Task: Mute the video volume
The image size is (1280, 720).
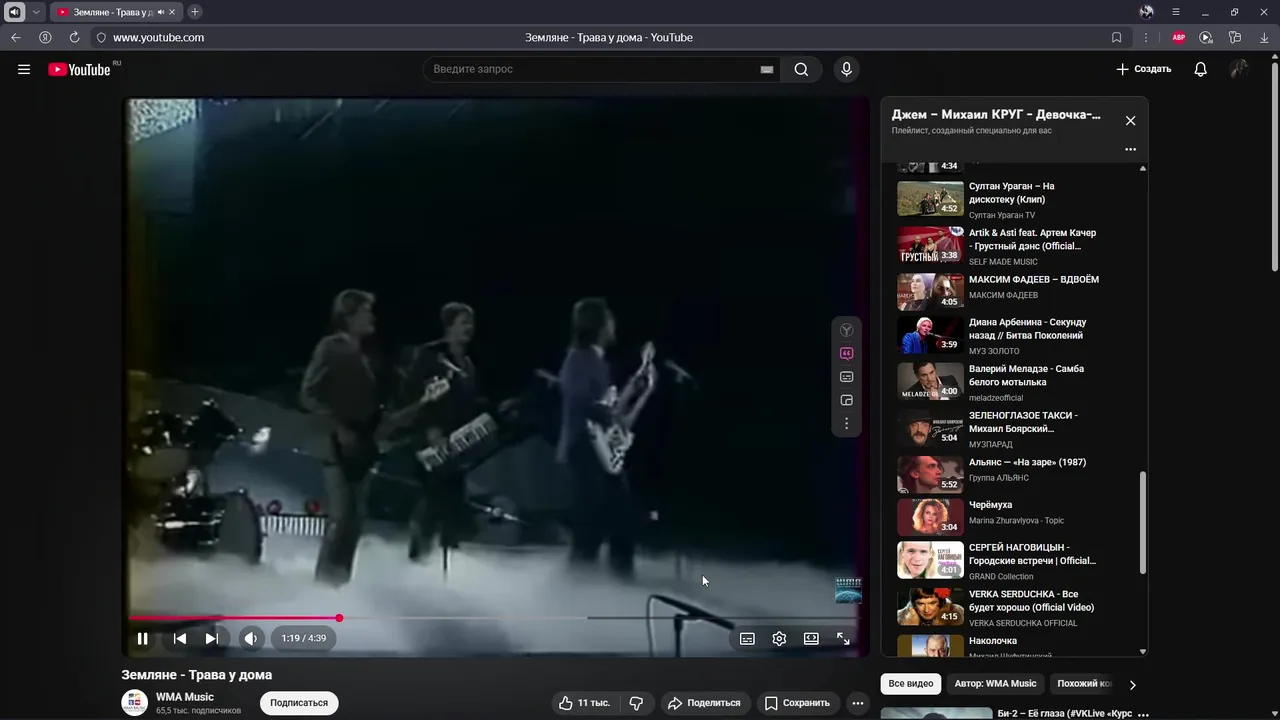Action: (x=250, y=638)
